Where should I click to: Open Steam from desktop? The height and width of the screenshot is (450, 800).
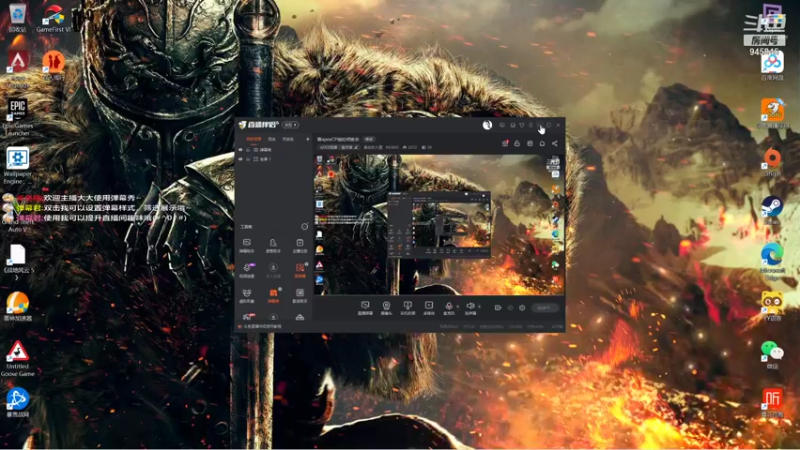click(x=772, y=210)
